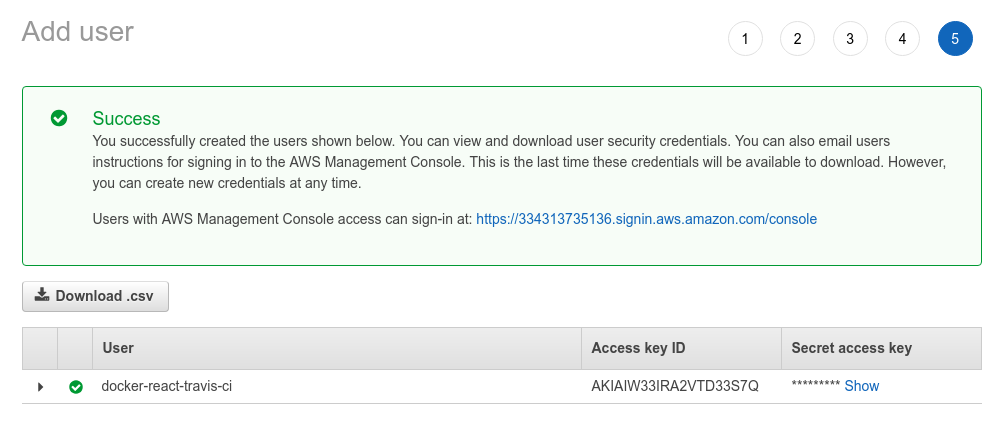Select the active step 5 circle
The height and width of the screenshot is (437, 1002).
tap(955, 39)
